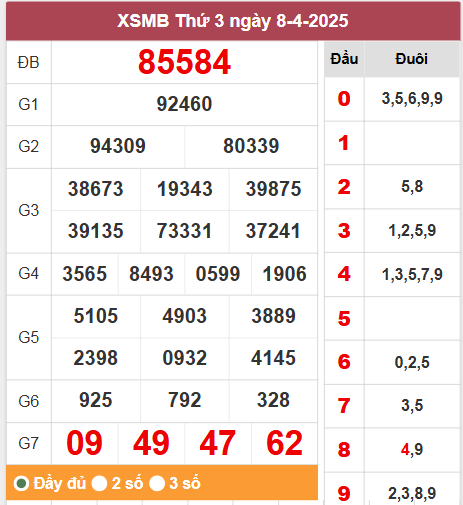This screenshot has height=505, width=463.
Task: Click the ĐB row label
Action: [29, 62]
